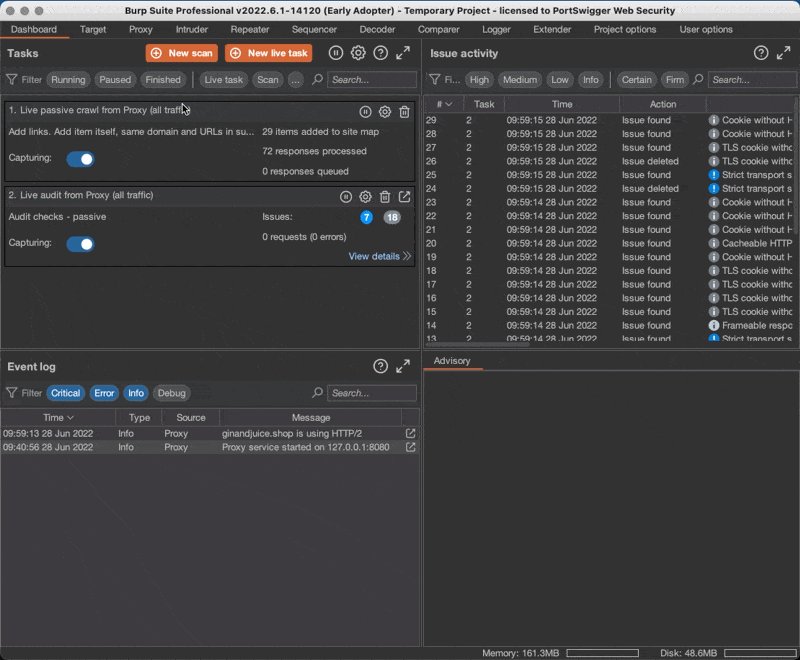Toggle Capturing switch for Live audit
The height and width of the screenshot is (660, 800).
pyautogui.click(x=80, y=244)
